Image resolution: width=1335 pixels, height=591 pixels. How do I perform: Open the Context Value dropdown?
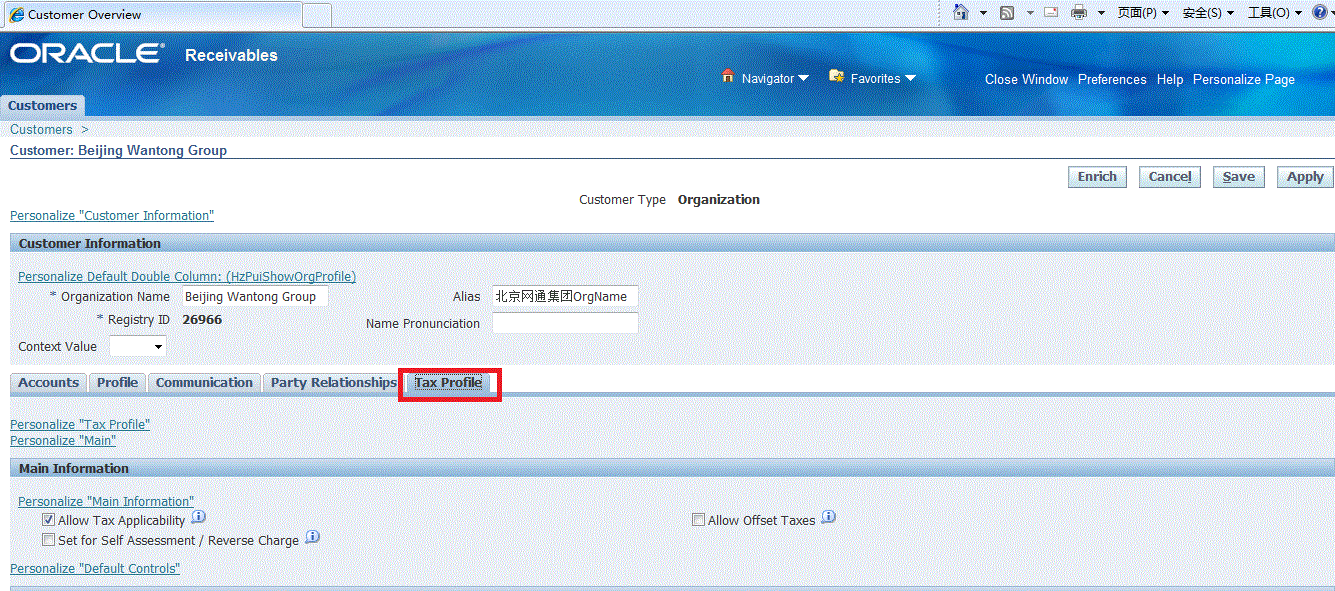tap(138, 346)
